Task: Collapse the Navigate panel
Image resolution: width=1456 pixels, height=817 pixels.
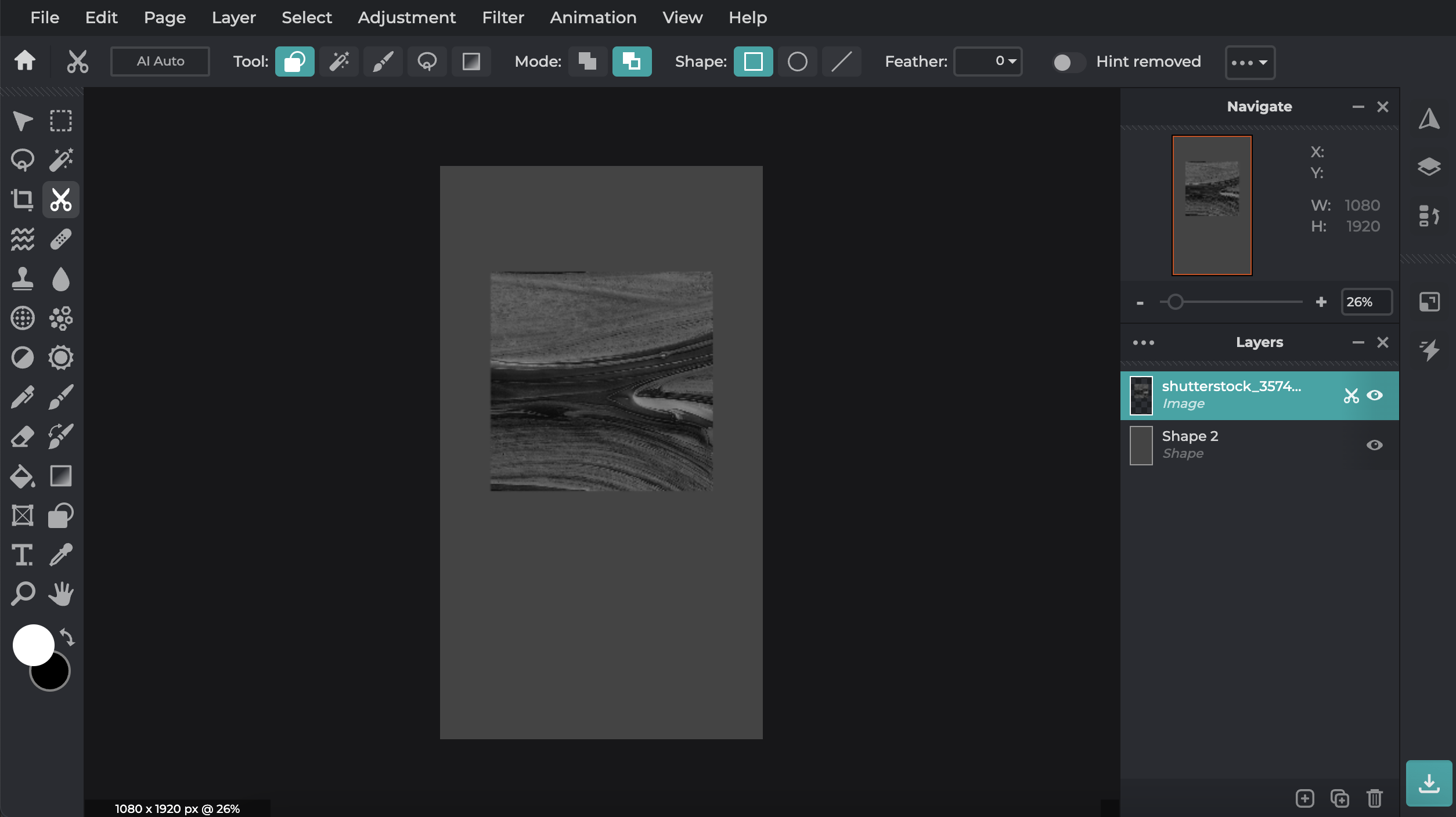Action: [x=1358, y=107]
